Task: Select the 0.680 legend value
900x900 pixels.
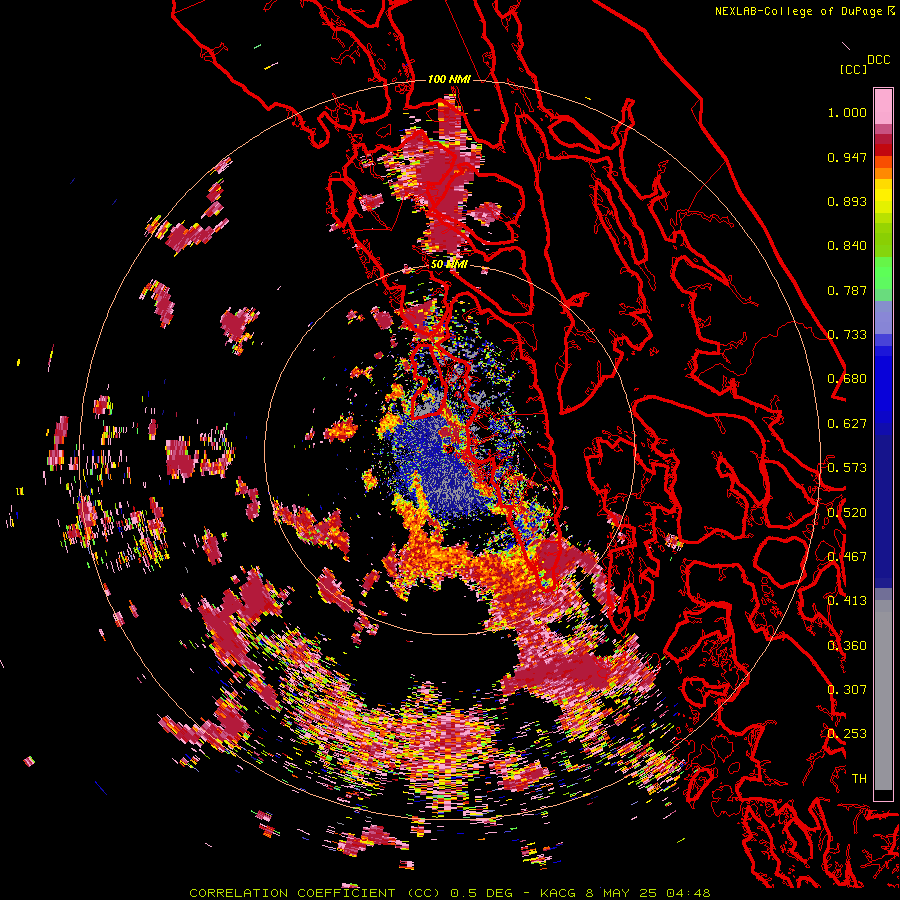Action: point(847,379)
